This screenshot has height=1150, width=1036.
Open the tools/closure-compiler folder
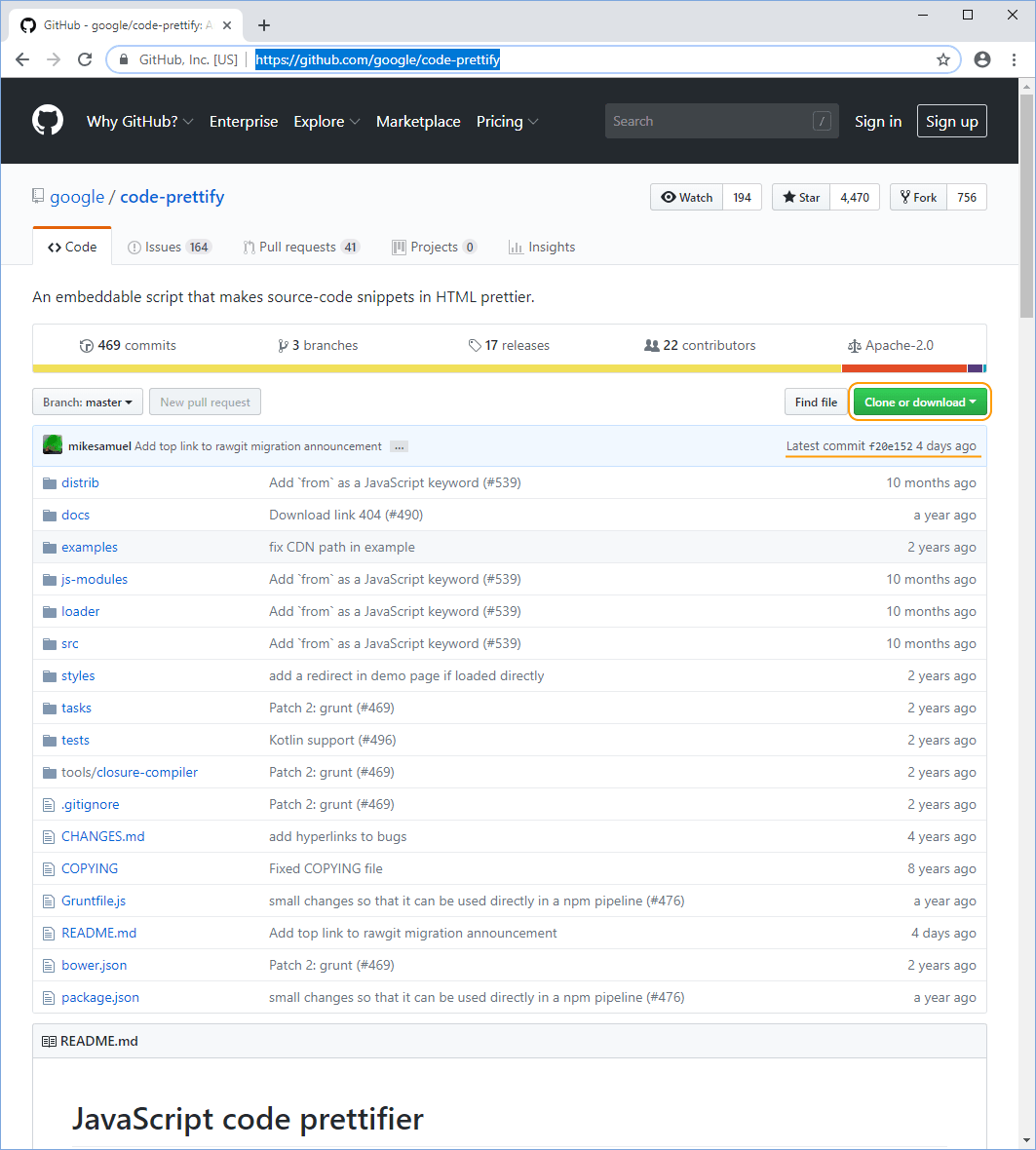(130, 772)
